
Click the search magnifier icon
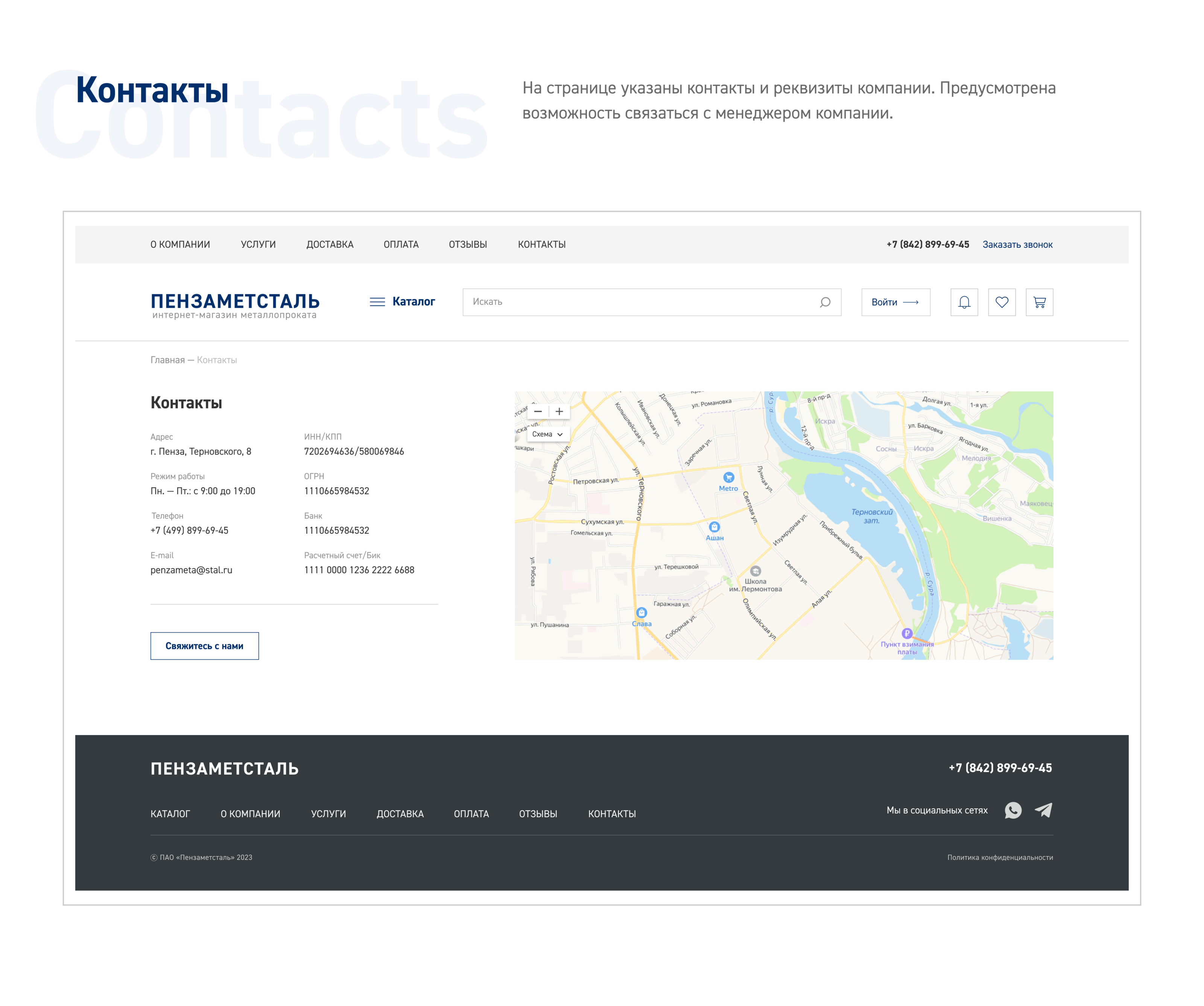(x=825, y=302)
